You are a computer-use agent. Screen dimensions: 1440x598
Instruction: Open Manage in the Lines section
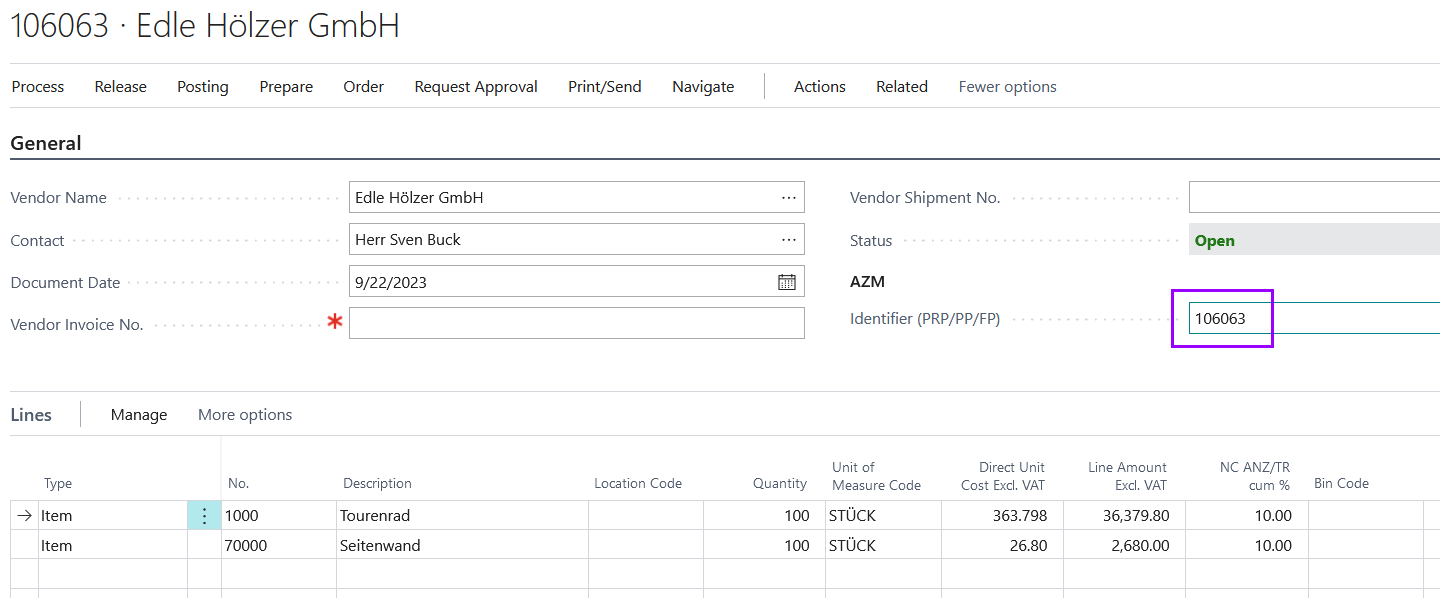(x=139, y=415)
